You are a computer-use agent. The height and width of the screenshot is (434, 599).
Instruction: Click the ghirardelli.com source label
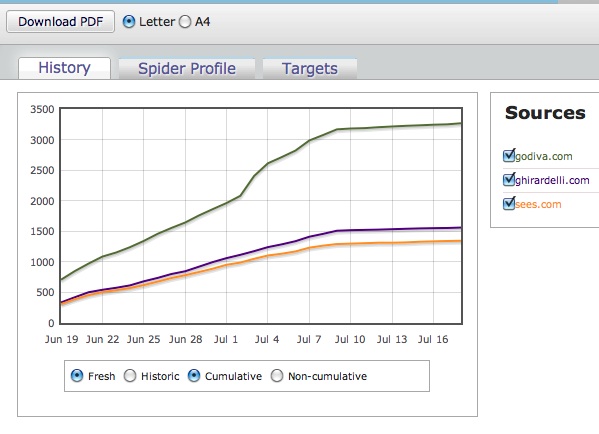click(552, 180)
